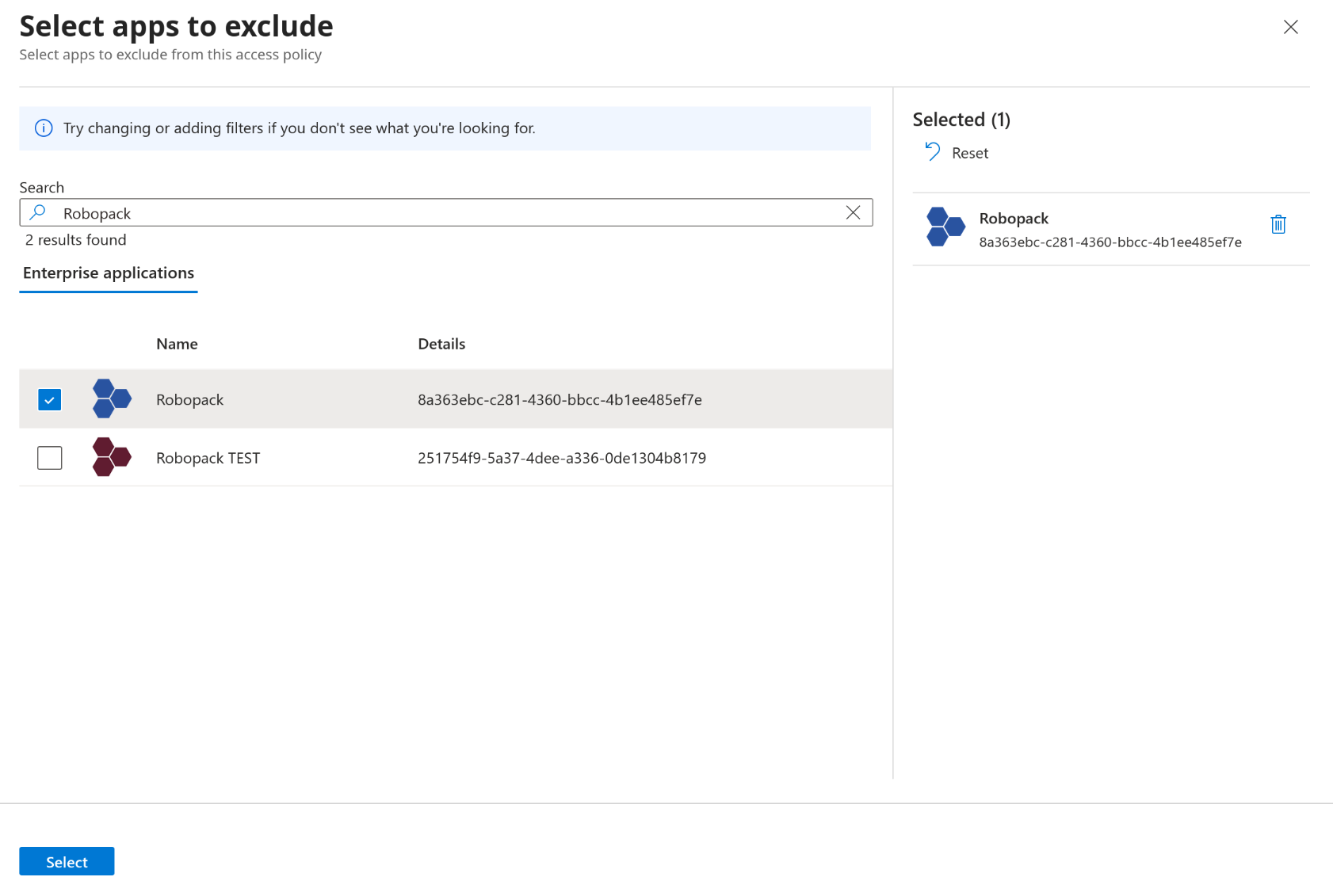The width and height of the screenshot is (1333, 896).
Task: Click the Robopack TEST name text
Action: click(x=208, y=458)
